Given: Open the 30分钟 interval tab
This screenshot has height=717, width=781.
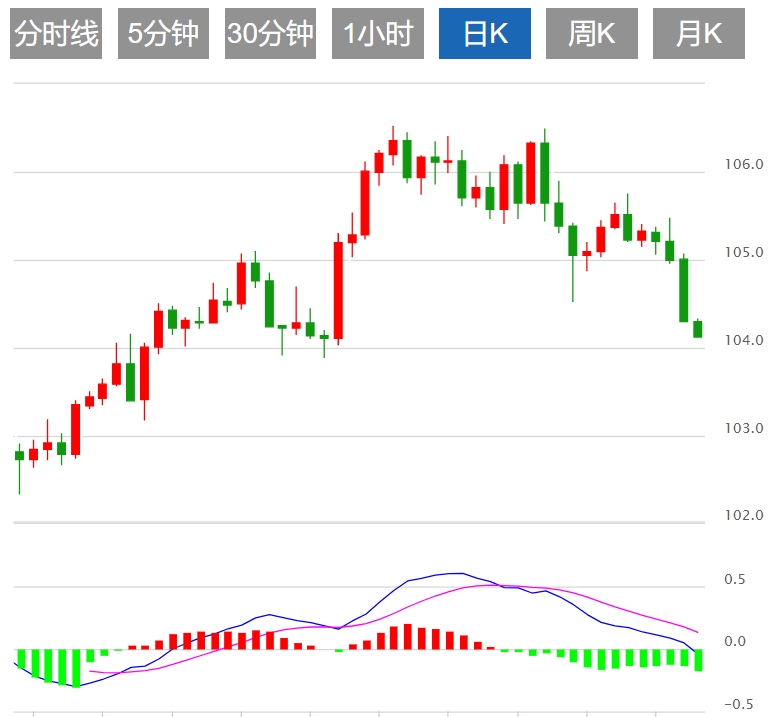Looking at the screenshot, I should pos(270,34).
